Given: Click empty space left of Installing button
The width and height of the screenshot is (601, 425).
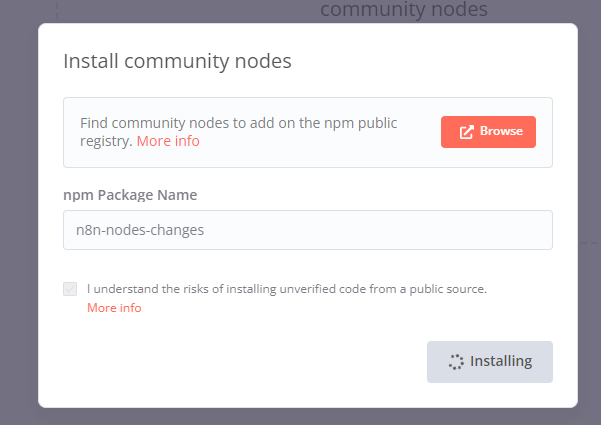Looking at the screenshot, I should pos(250,362).
